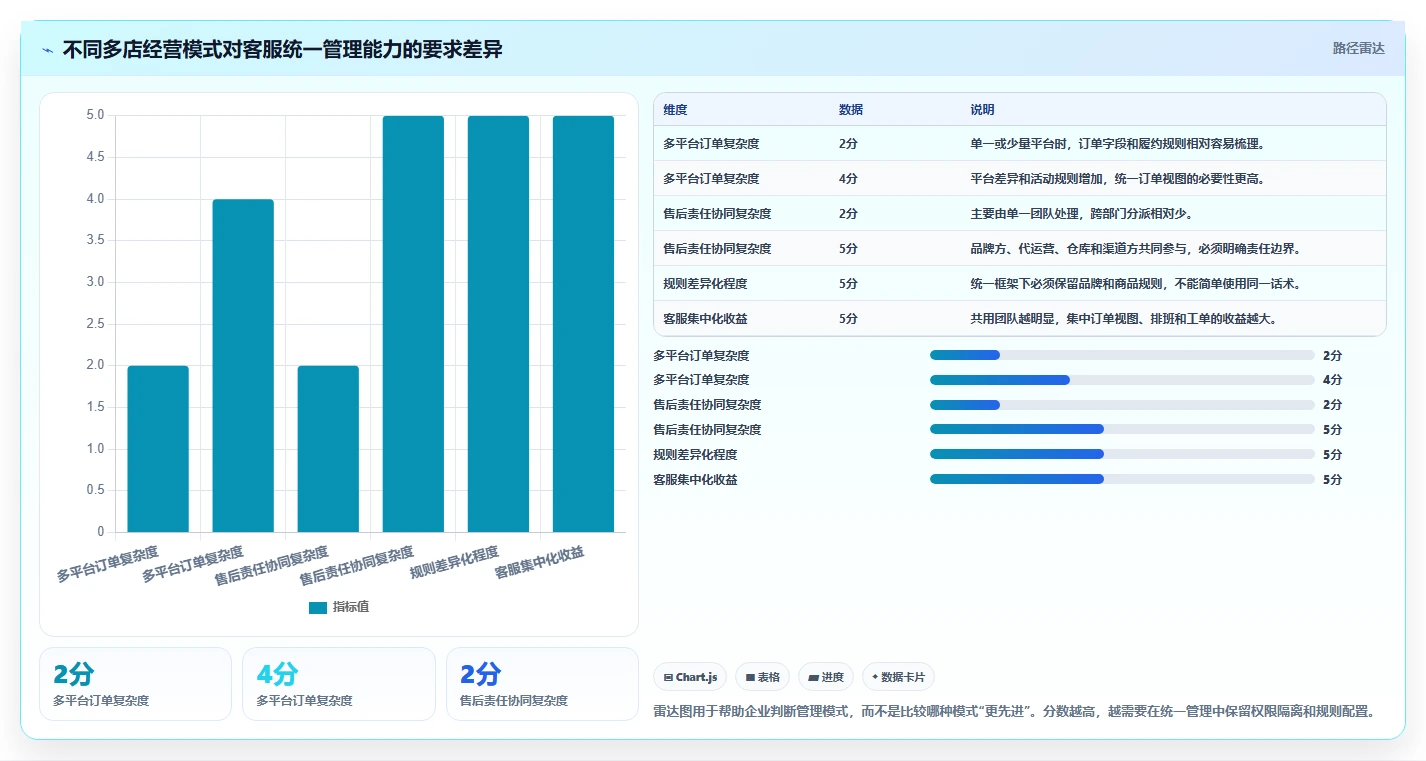
Task: Click the description starting 统一框架下必须保留
Action: pos(1135,284)
